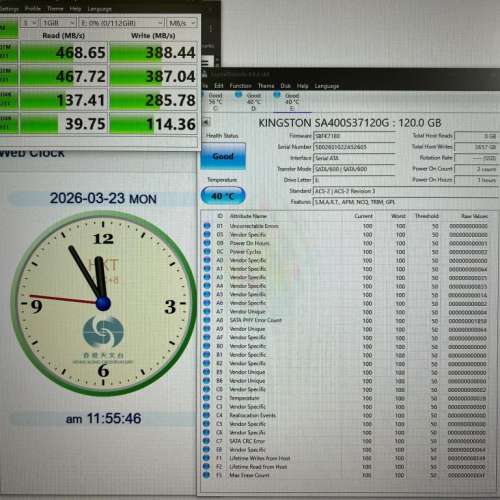Click the am 11:55:46 digital time
This screenshot has height=500, width=500.
(104, 418)
